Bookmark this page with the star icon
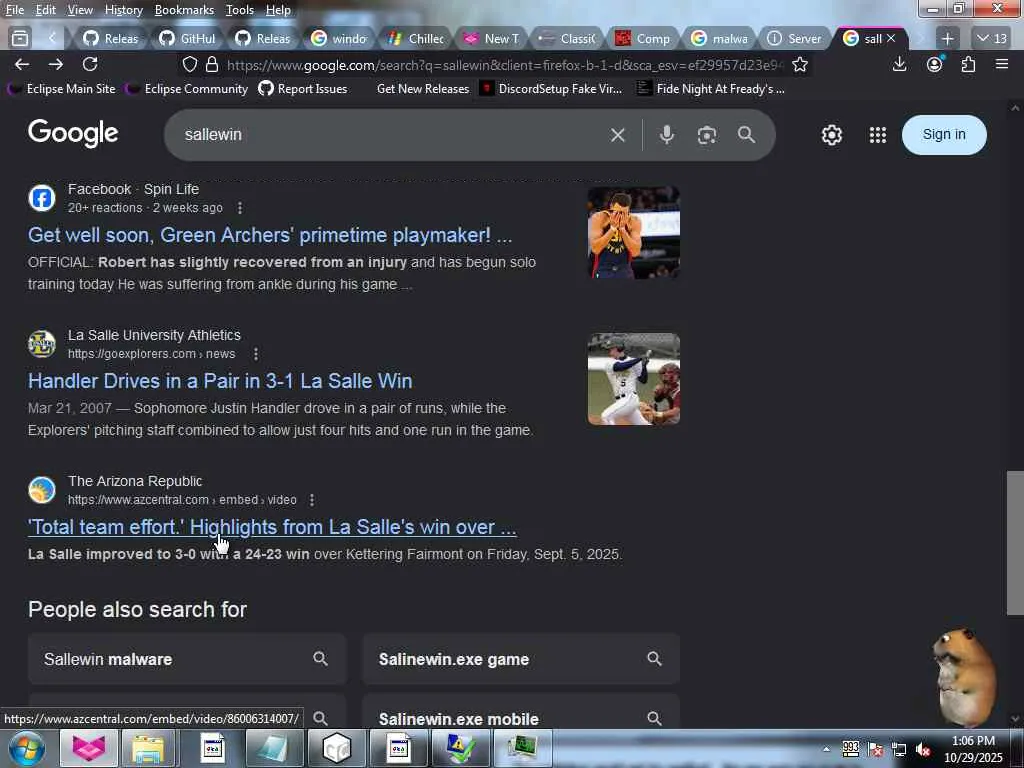Viewport: 1024px width, 768px height. point(799,65)
